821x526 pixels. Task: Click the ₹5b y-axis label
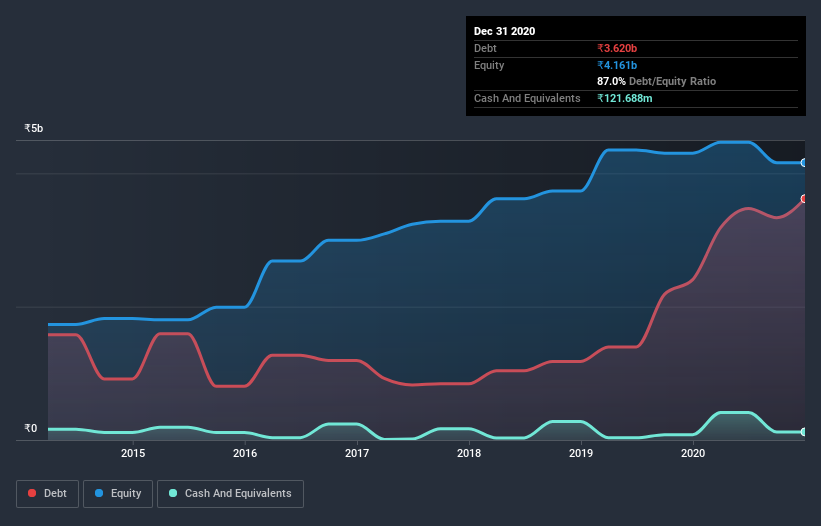pos(34,128)
